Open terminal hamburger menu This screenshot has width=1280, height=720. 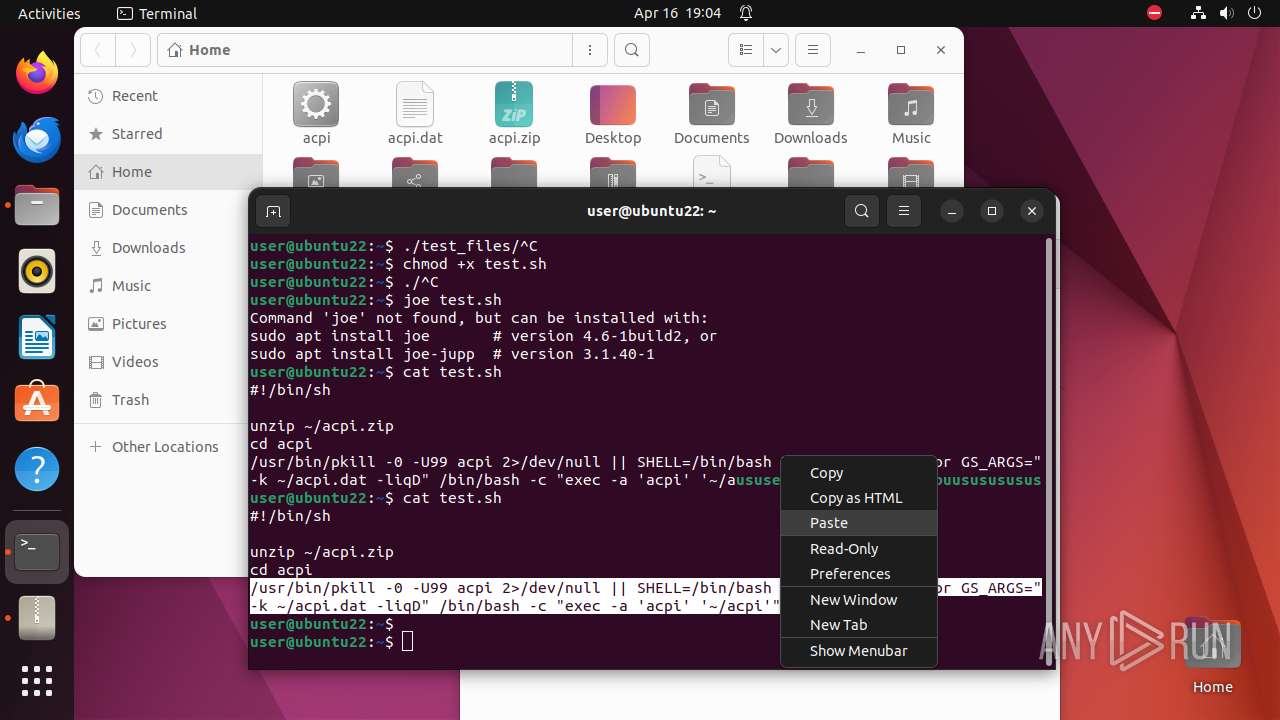coord(904,211)
